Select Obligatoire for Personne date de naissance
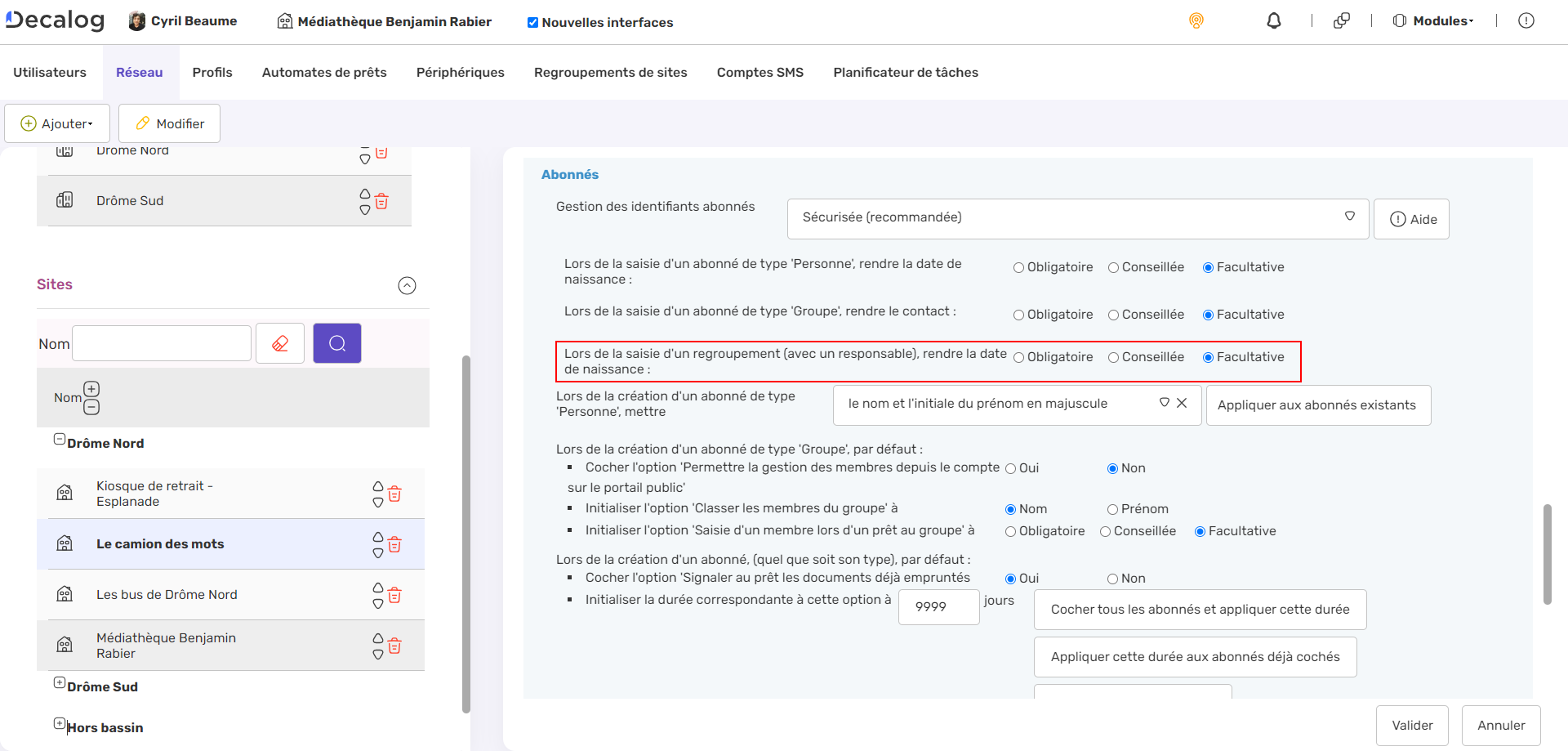The image size is (1568, 751). (x=1018, y=268)
